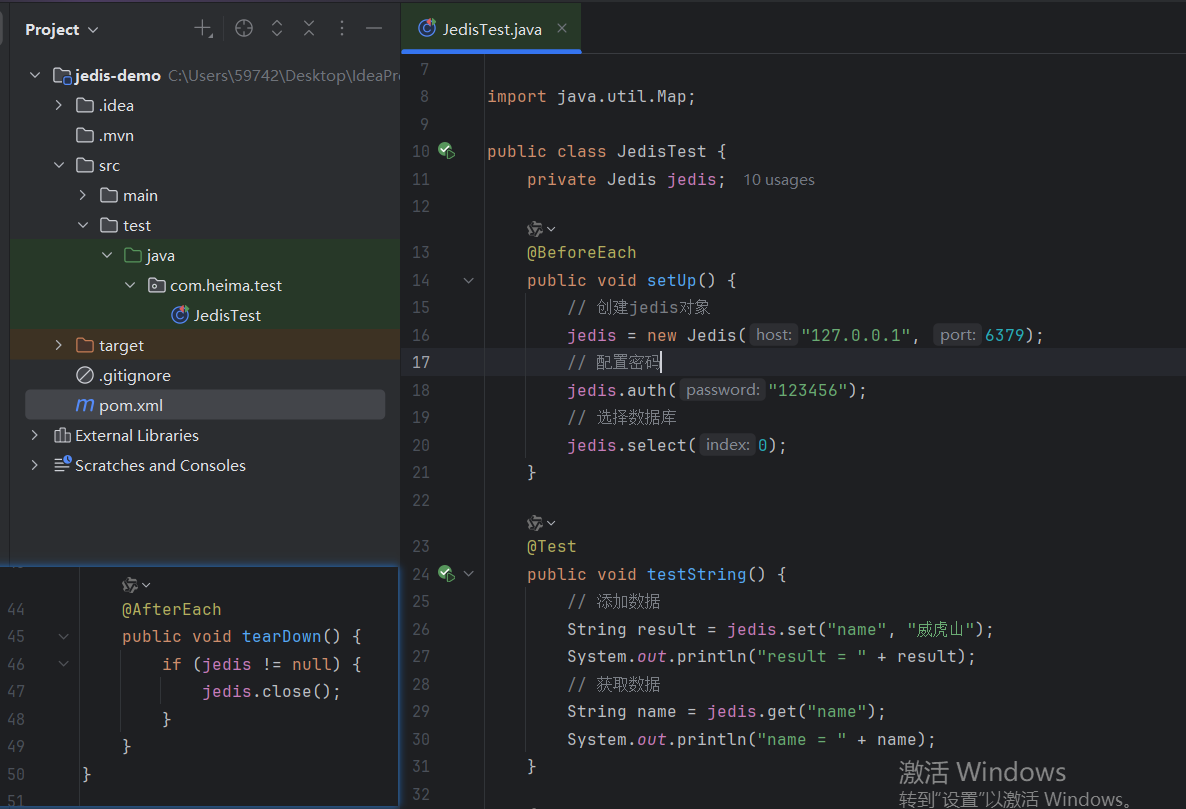The image size is (1186, 809).
Task: Click the password: parameter hint
Action: click(722, 390)
